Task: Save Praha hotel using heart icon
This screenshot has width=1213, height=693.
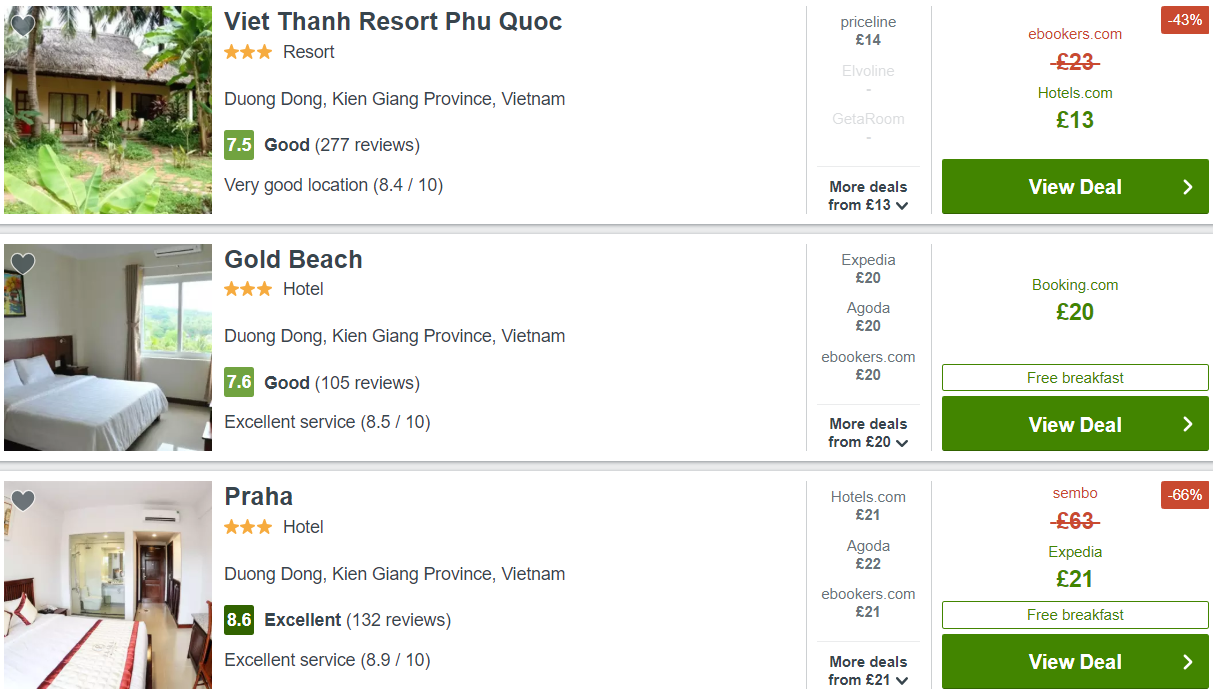Action: click(23, 500)
